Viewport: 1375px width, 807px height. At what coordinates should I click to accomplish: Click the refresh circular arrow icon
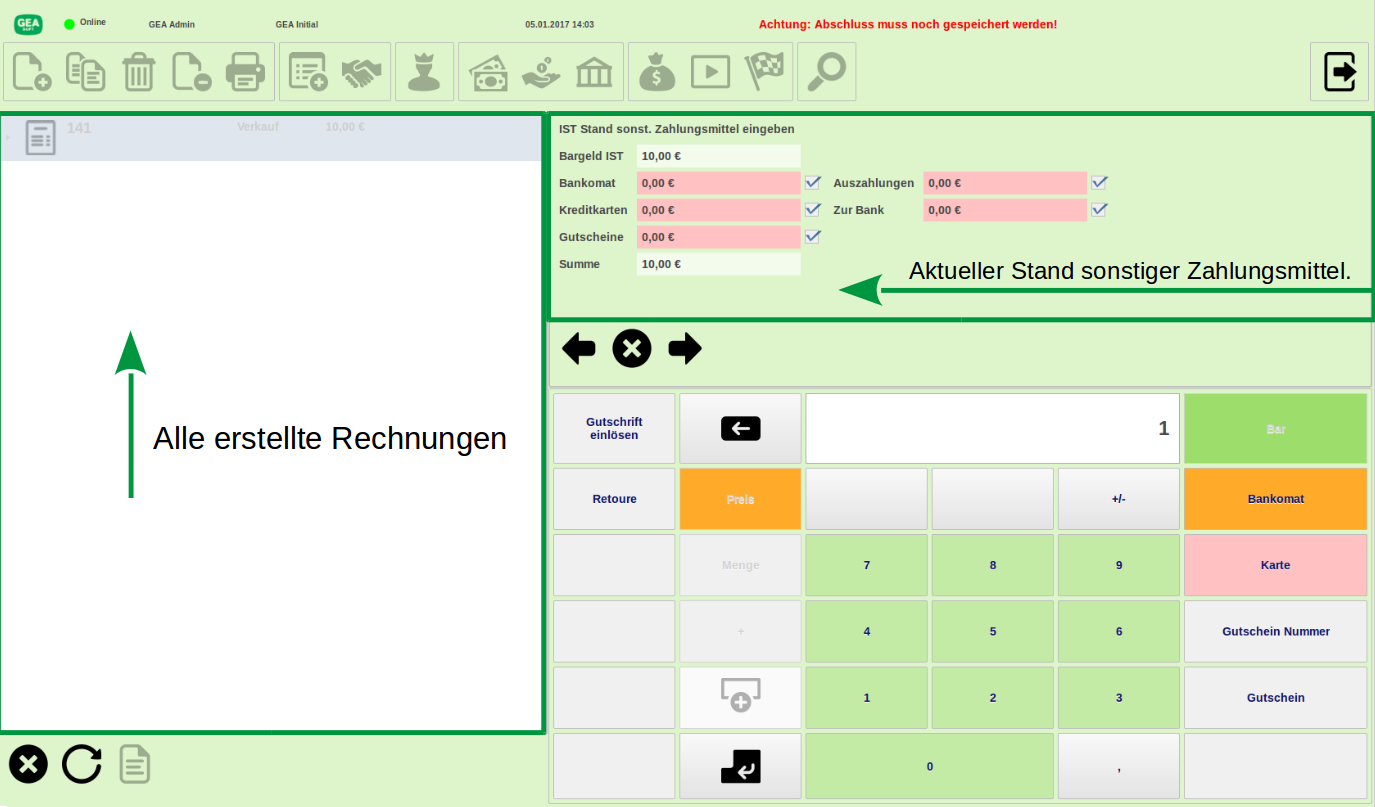(x=82, y=765)
